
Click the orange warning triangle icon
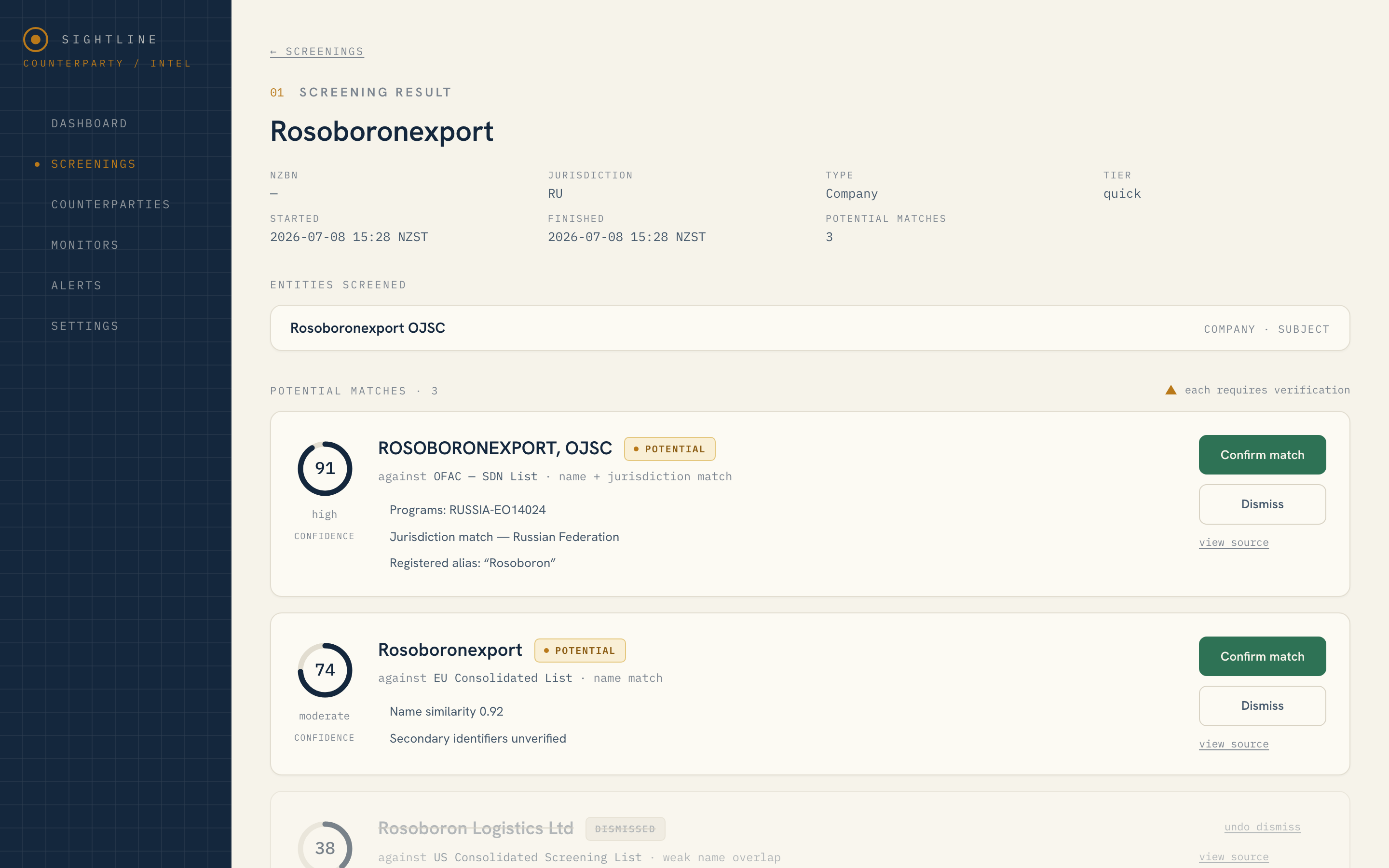click(1171, 390)
